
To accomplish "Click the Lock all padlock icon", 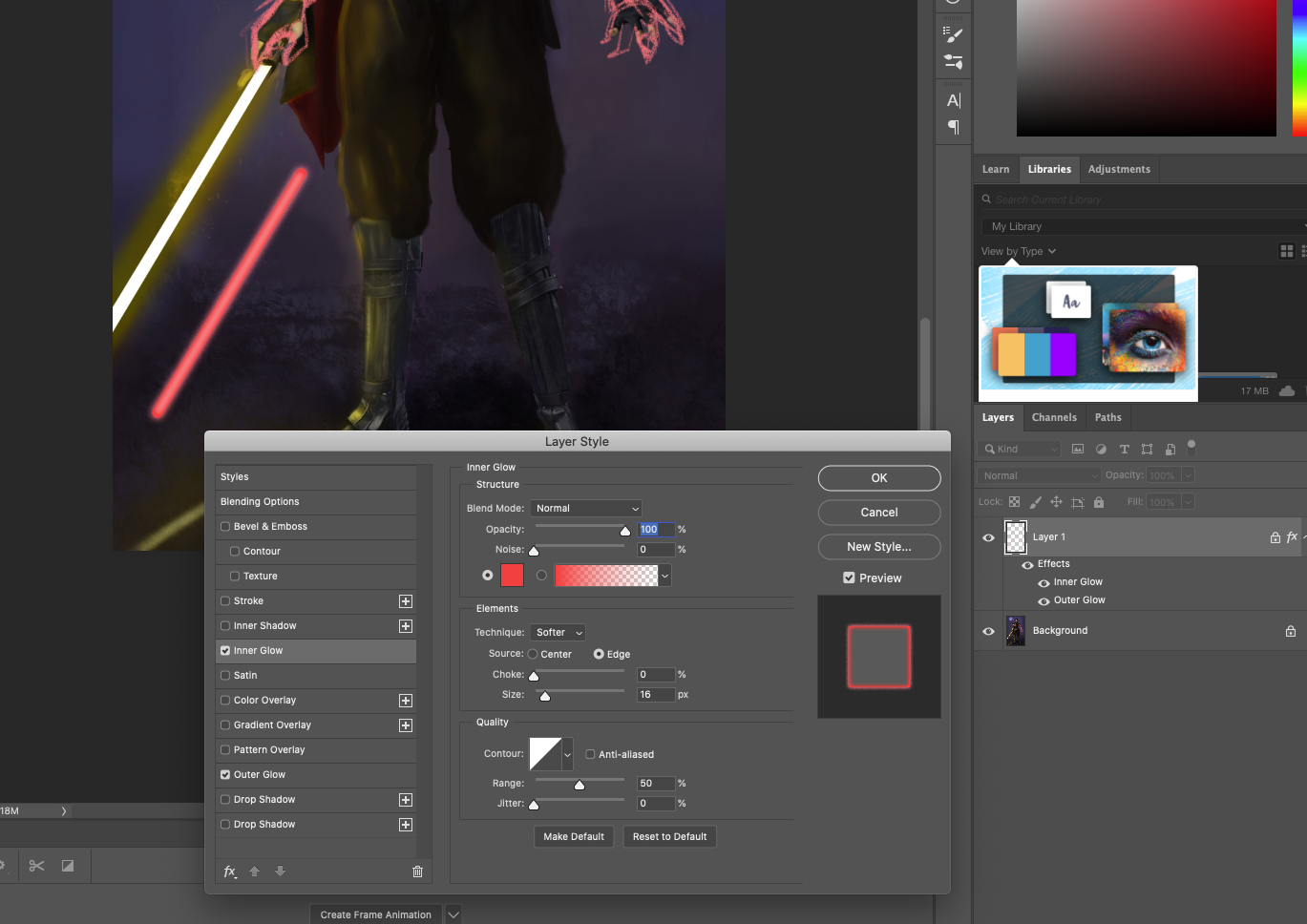I will (x=1099, y=502).
